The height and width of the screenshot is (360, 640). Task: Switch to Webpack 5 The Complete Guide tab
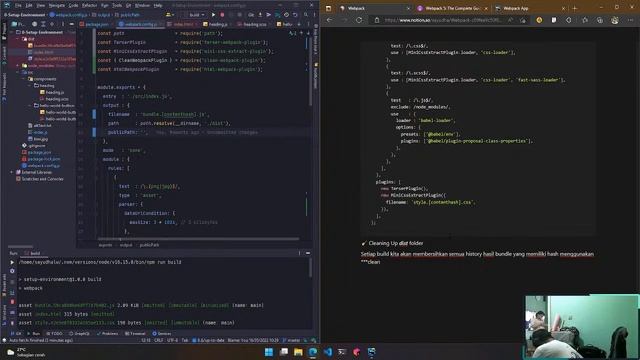click(x=452, y=8)
